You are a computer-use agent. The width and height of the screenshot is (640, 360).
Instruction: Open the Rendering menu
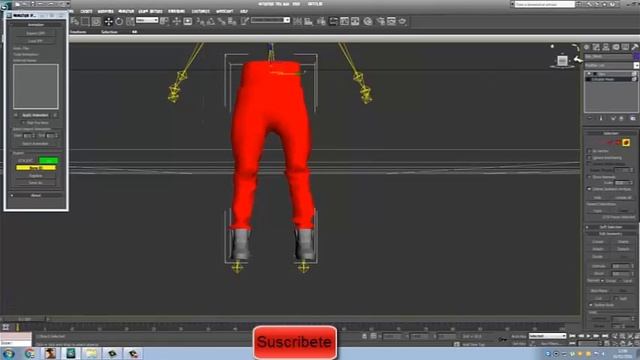[x=176, y=11]
